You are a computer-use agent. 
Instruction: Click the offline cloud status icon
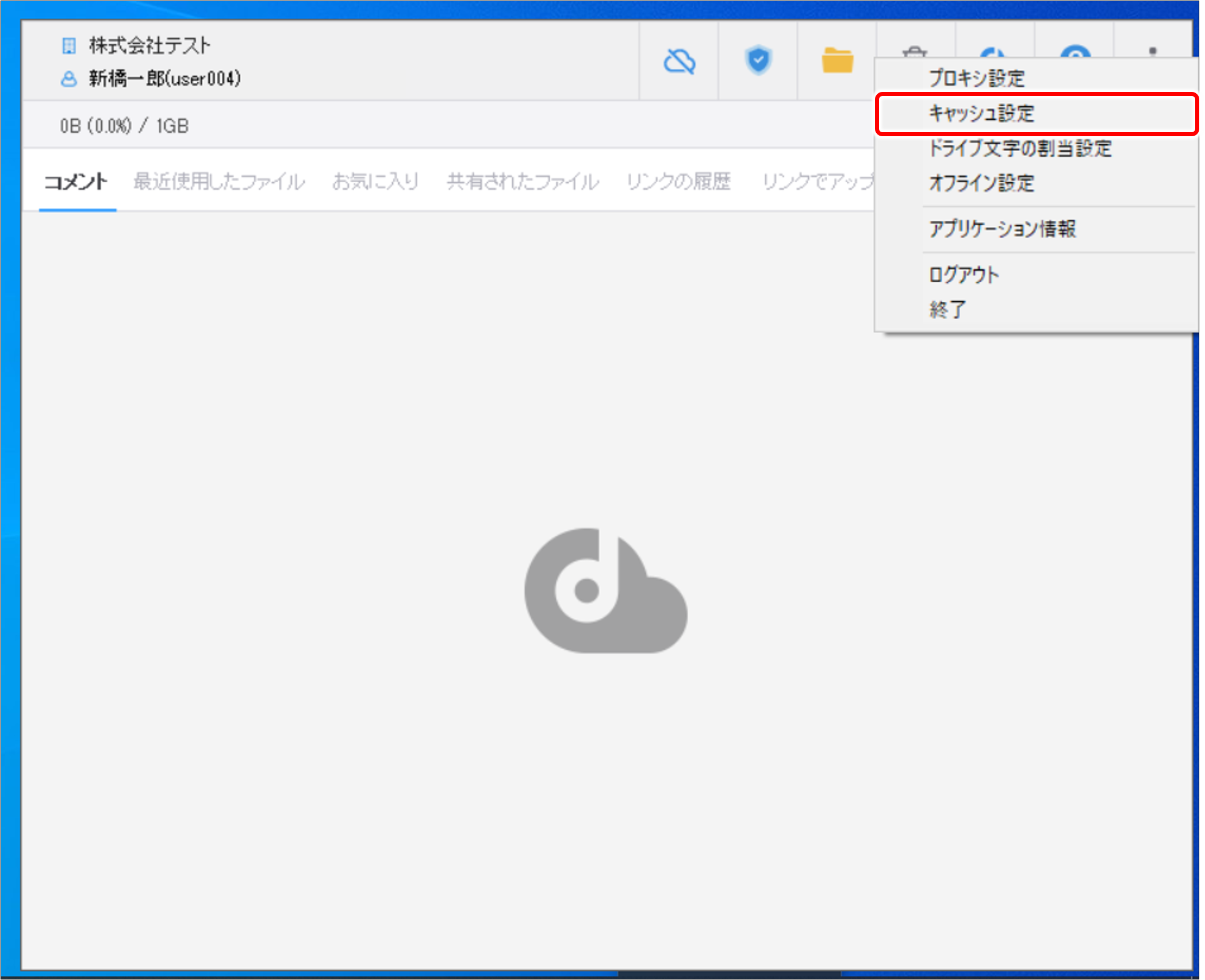(x=678, y=62)
